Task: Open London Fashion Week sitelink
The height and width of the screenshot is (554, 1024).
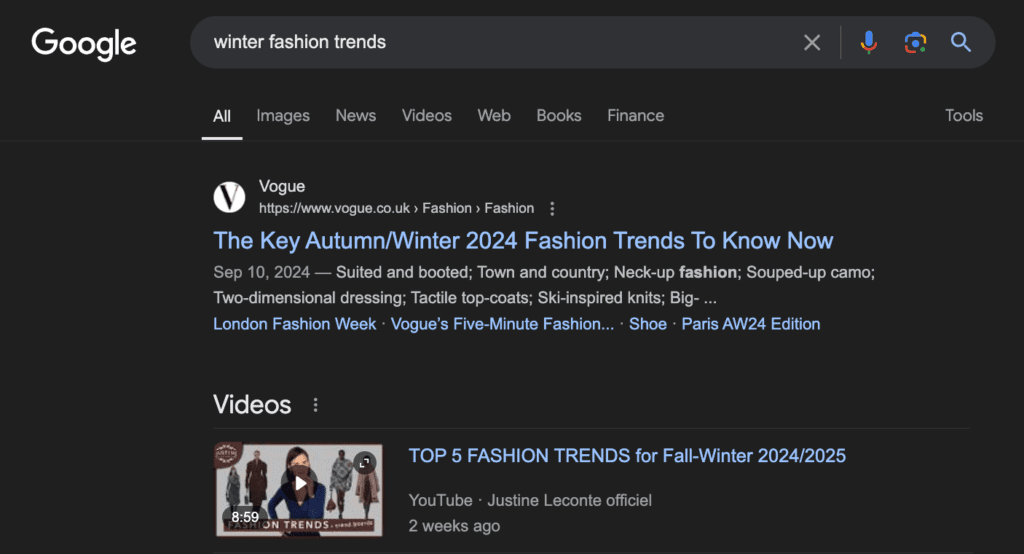Action: tap(295, 324)
